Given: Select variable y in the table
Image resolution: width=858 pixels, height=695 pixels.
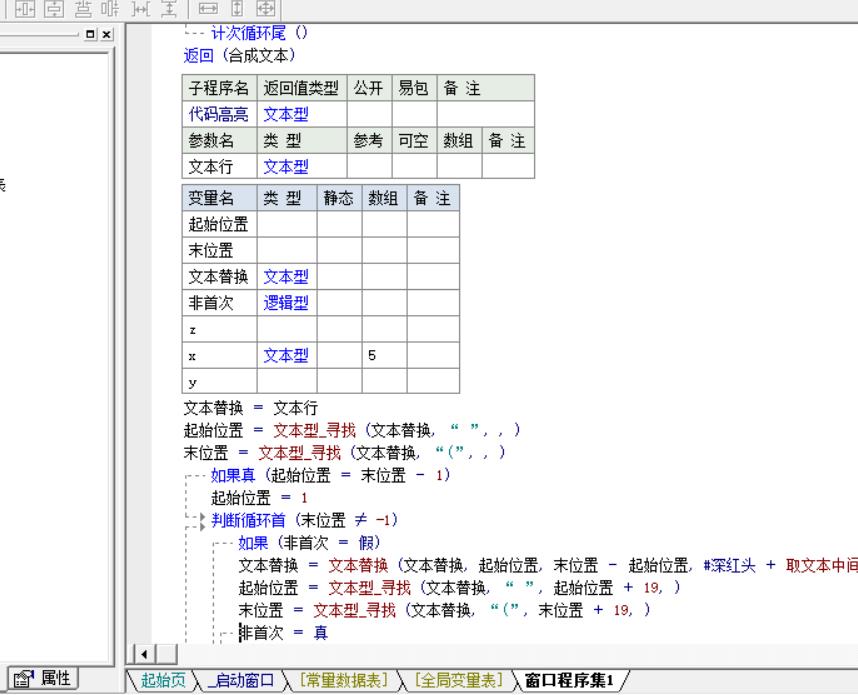Looking at the screenshot, I should click(x=219, y=381).
